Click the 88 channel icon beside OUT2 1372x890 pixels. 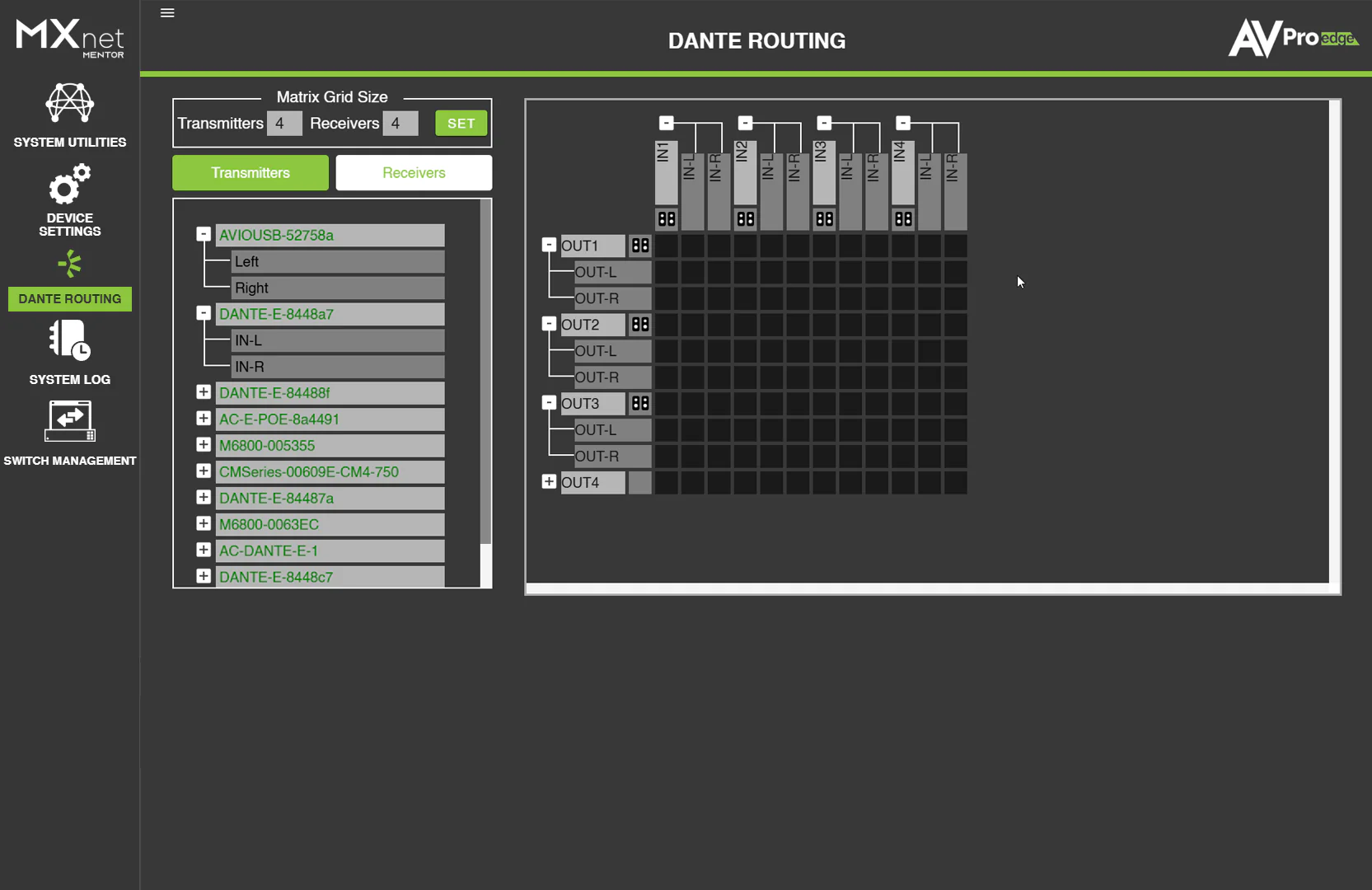pos(640,325)
